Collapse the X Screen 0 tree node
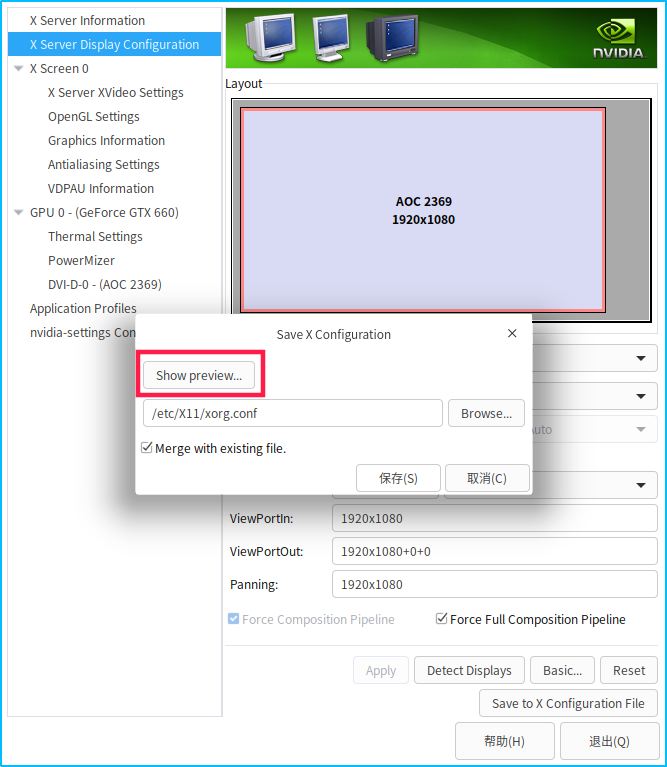 pyautogui.click(x=19, y=68)
